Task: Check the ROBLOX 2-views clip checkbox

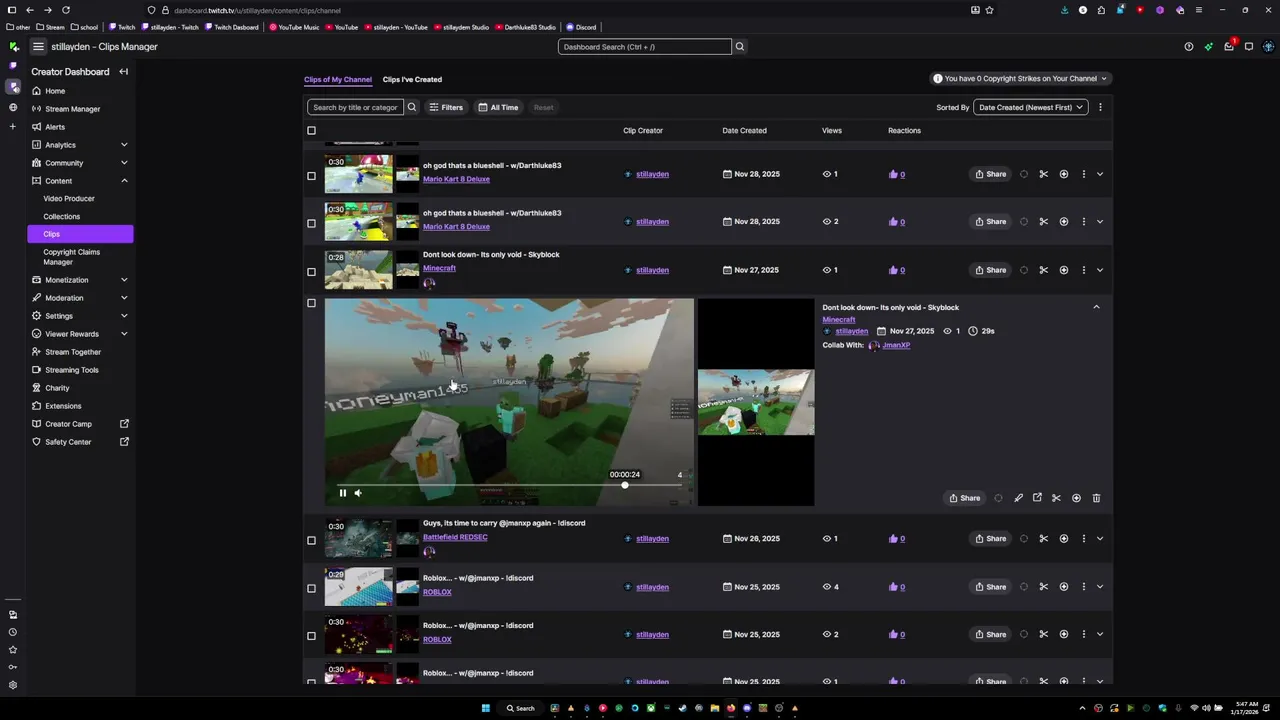Action: point(311,636)
